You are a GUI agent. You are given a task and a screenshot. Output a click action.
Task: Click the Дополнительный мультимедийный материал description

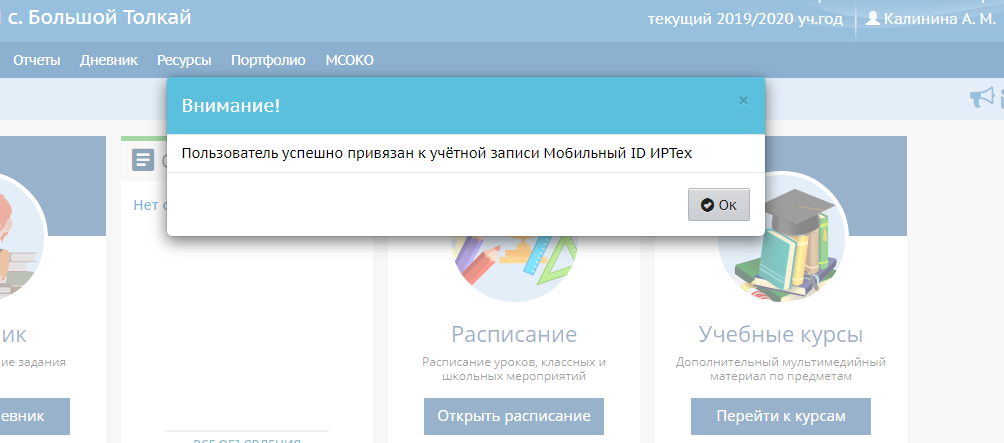[781, 369]
